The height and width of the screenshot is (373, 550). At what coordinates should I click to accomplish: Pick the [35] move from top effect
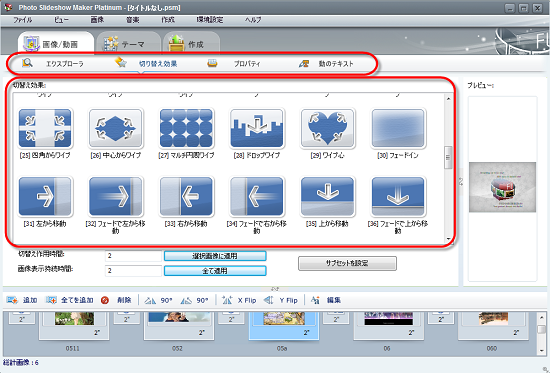coord(328,197)
